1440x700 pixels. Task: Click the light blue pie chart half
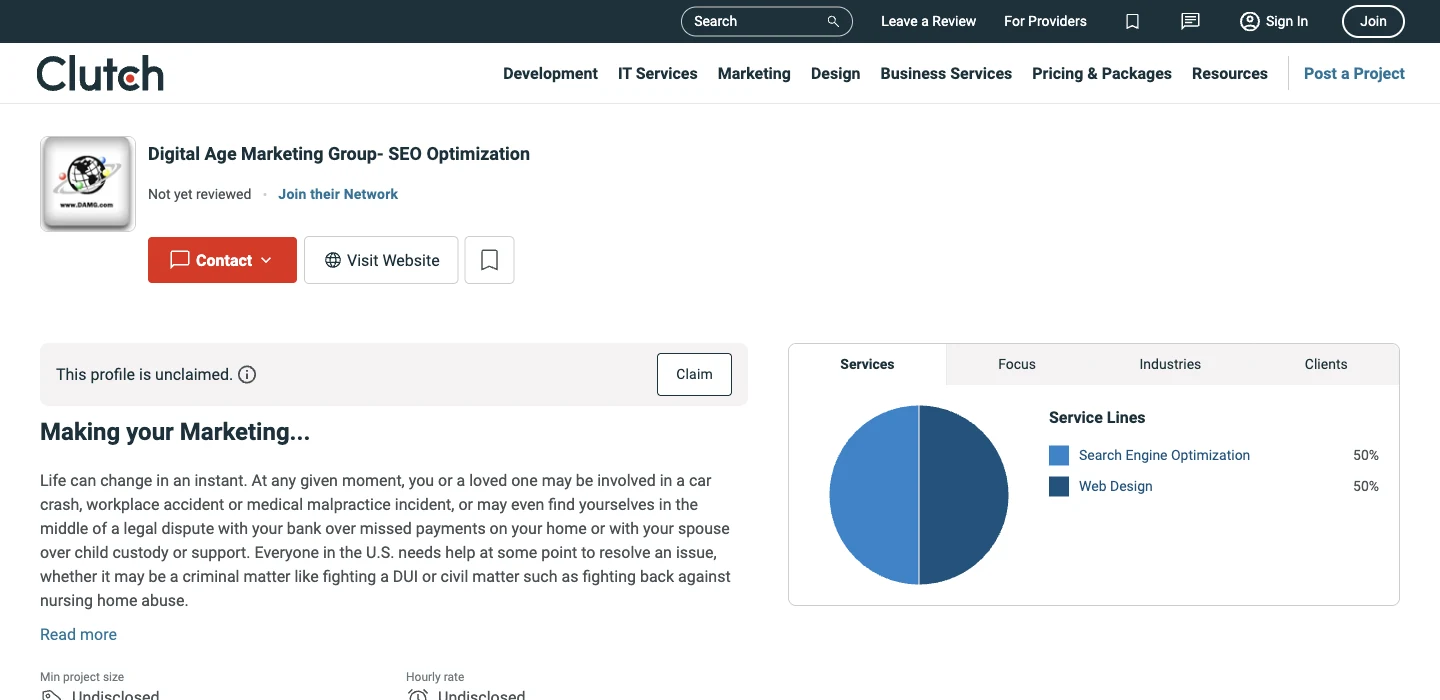pos(874,495)
